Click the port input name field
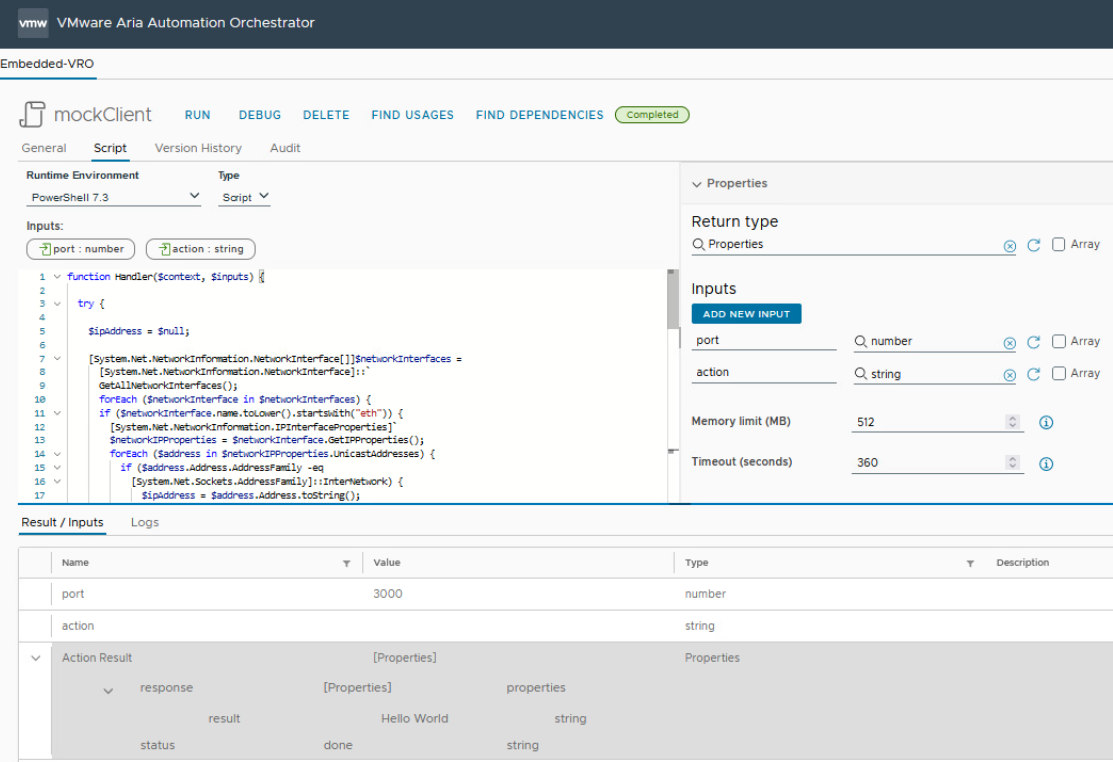The width and height of the screenshot is (1113, 762). (x=764, y=341)
